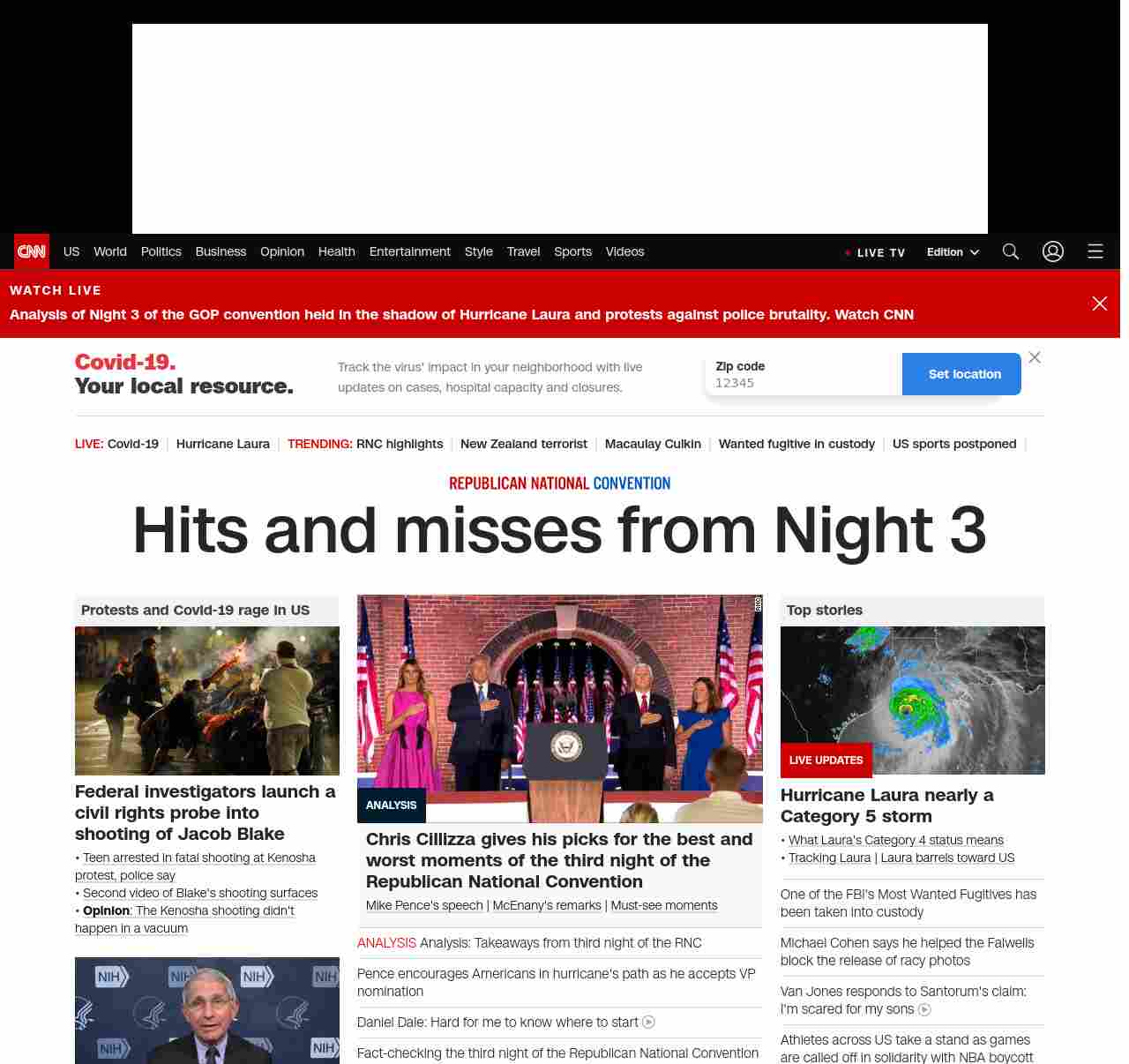Screen dimensions: 1129x1064
Task: Open Mike Pence's speech link
Action: pyautogui.click(x=424, y=905)
